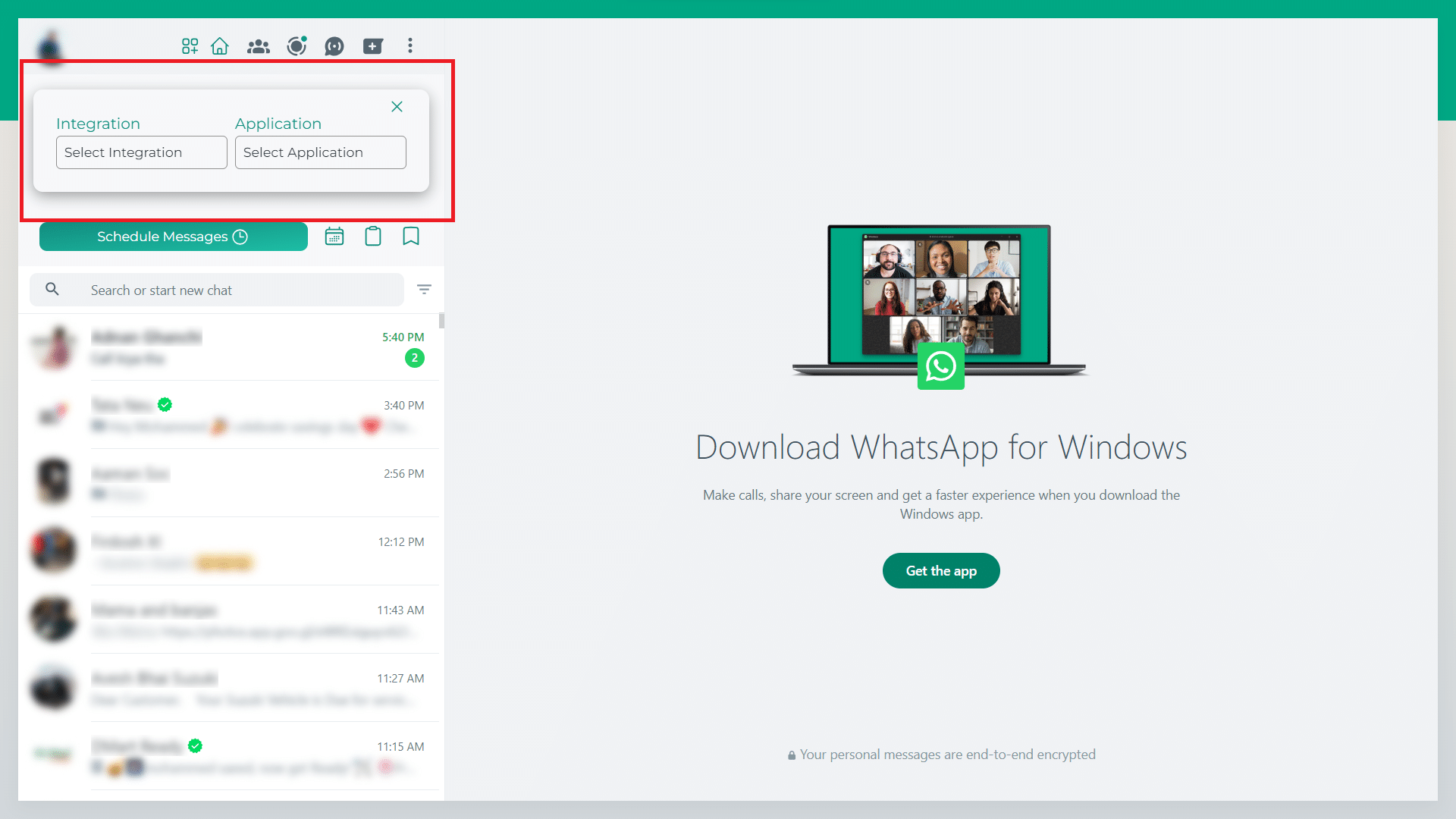The width and height of the screenshot is (1456, 819).
Task: Open the chat filter icon
Action: click(425, 289)
